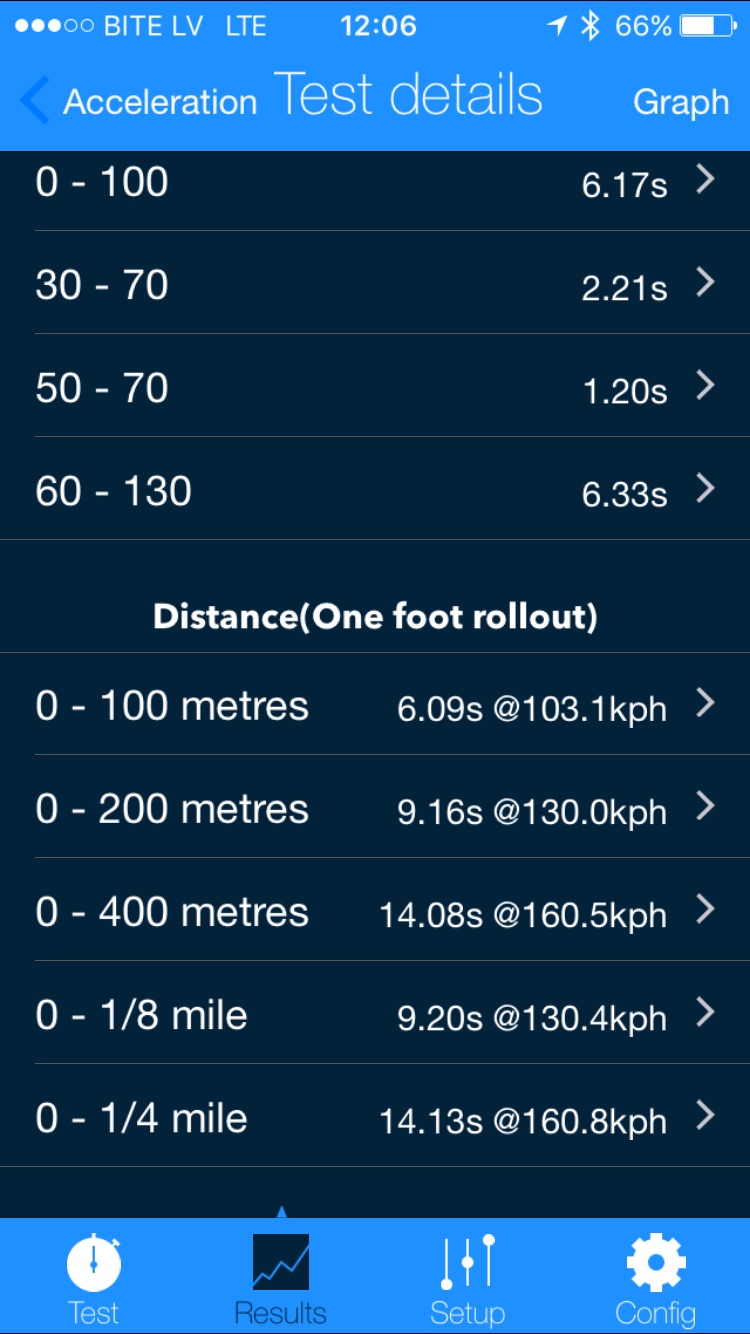Tap the battery indicator icon
The width and height of the screenshot is (750, 1334).
pos(708,26)
